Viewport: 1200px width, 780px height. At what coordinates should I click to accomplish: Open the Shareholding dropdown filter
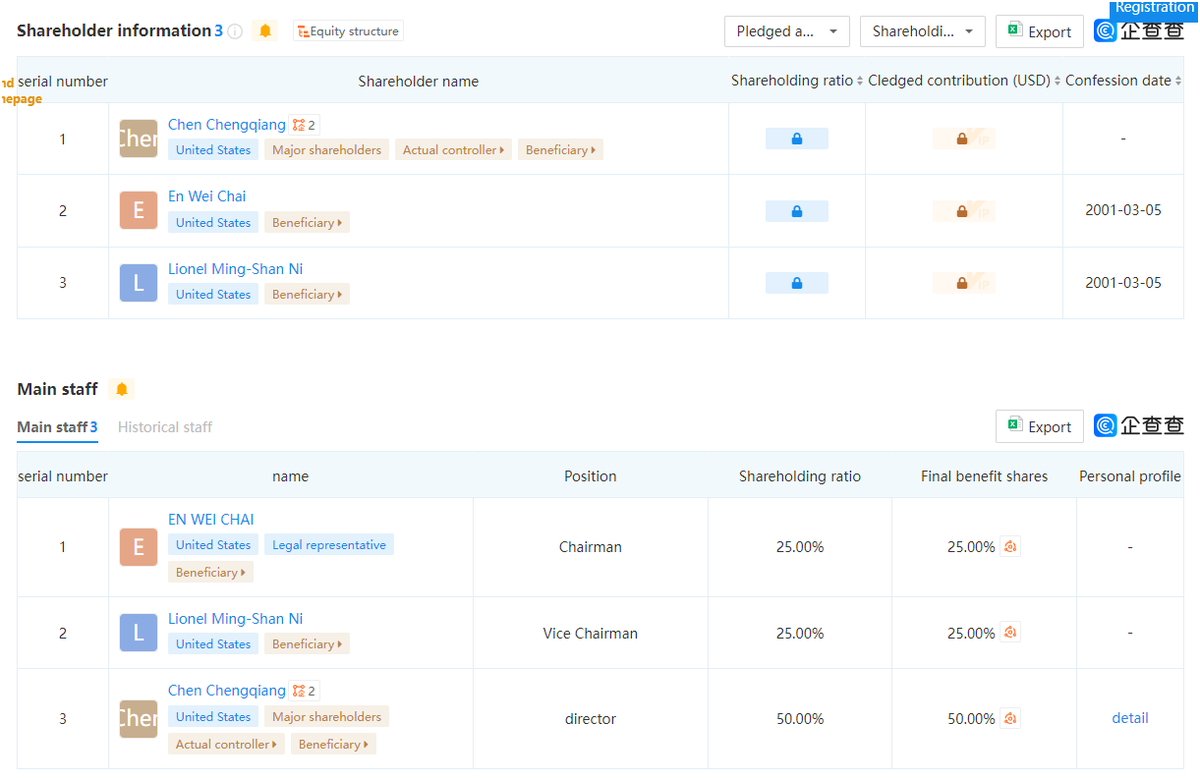tap(922, 32)
